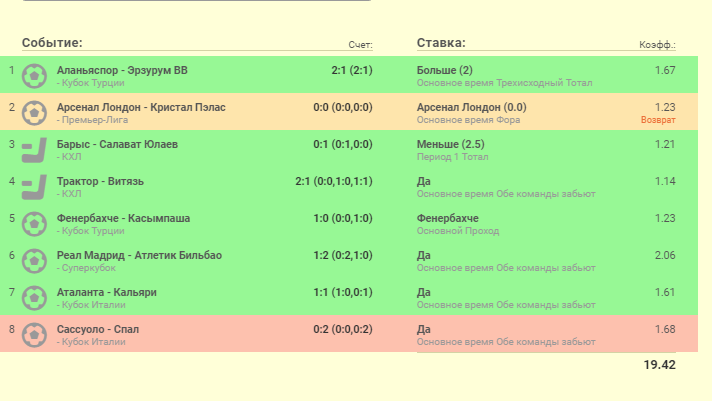The height and width of the screenshot is (401, 712).
Task: Click the hockey icon for Трактор - Витязь
Action: coord(35,187)
